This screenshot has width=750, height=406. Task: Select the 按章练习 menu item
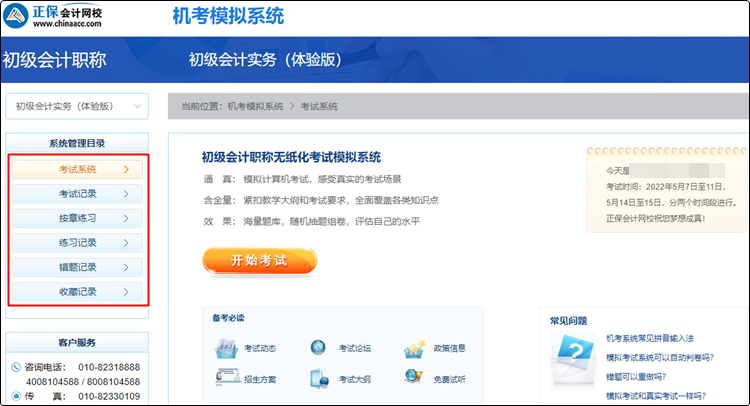coord(77,218)
